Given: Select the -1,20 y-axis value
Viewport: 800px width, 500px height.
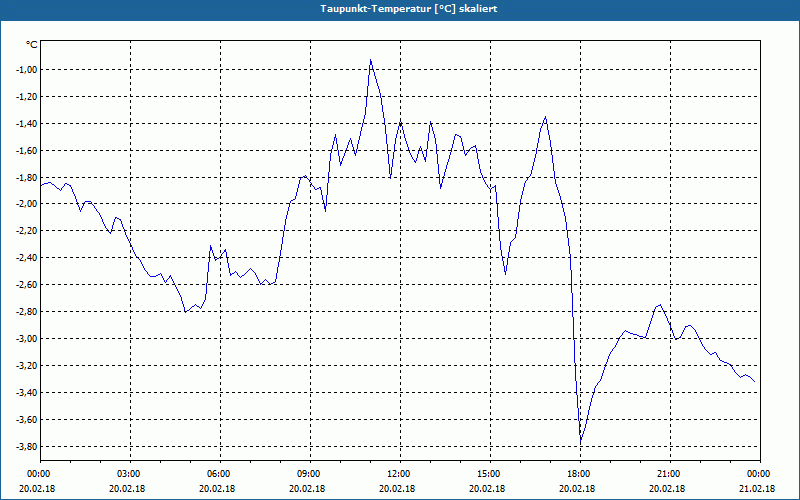Looking at the screenshot, I should click(27, 96).
